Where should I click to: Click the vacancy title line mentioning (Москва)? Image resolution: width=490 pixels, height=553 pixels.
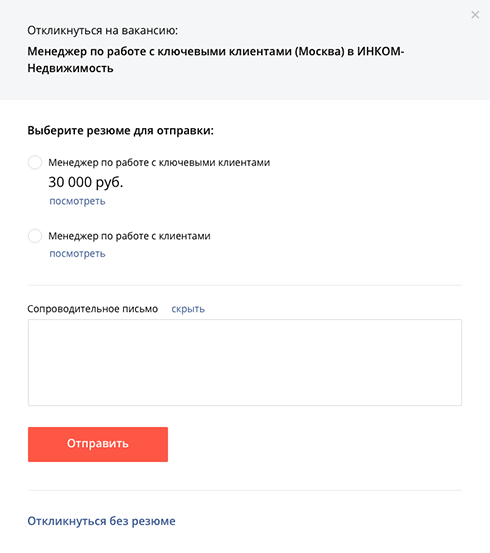pyautogui.click(x=216, y=51)
